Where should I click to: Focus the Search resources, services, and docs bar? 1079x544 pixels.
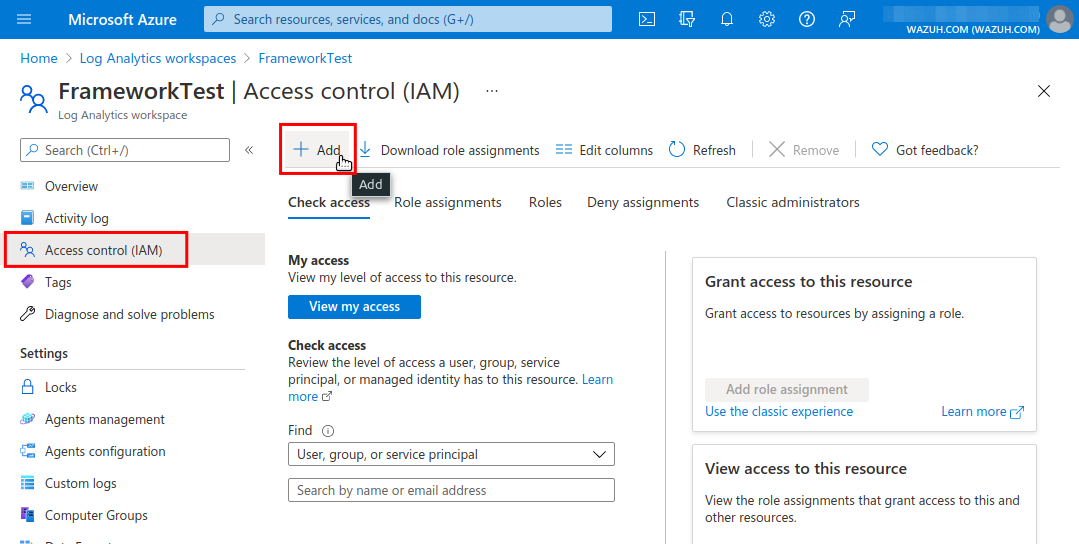coord(408,19)
